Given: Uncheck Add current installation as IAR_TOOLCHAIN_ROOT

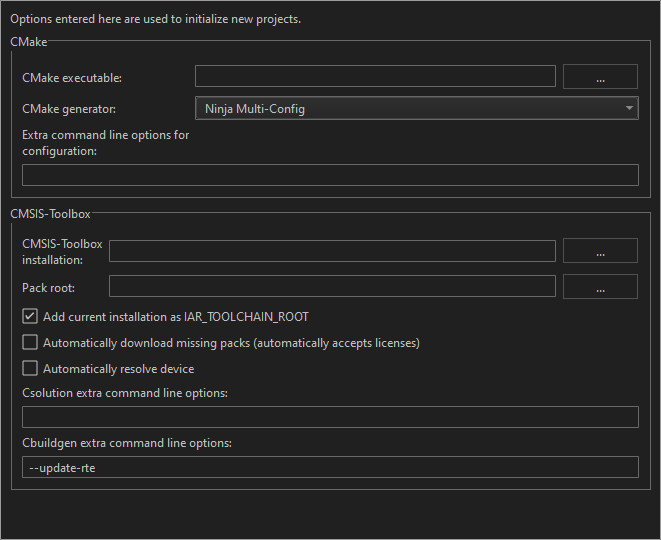Looking at the screenshot, I should 30,317.
